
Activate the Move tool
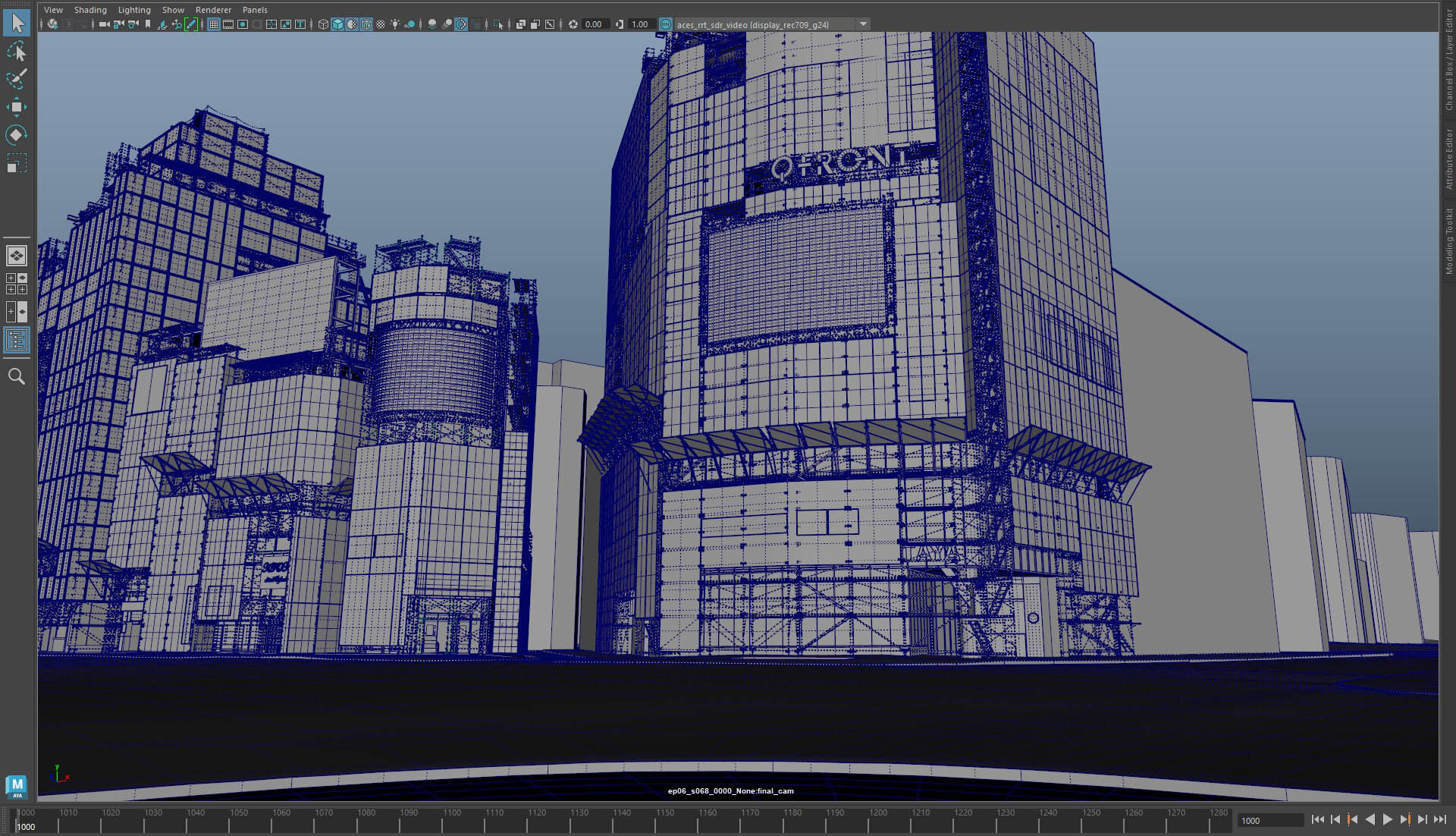pos(17,107)
